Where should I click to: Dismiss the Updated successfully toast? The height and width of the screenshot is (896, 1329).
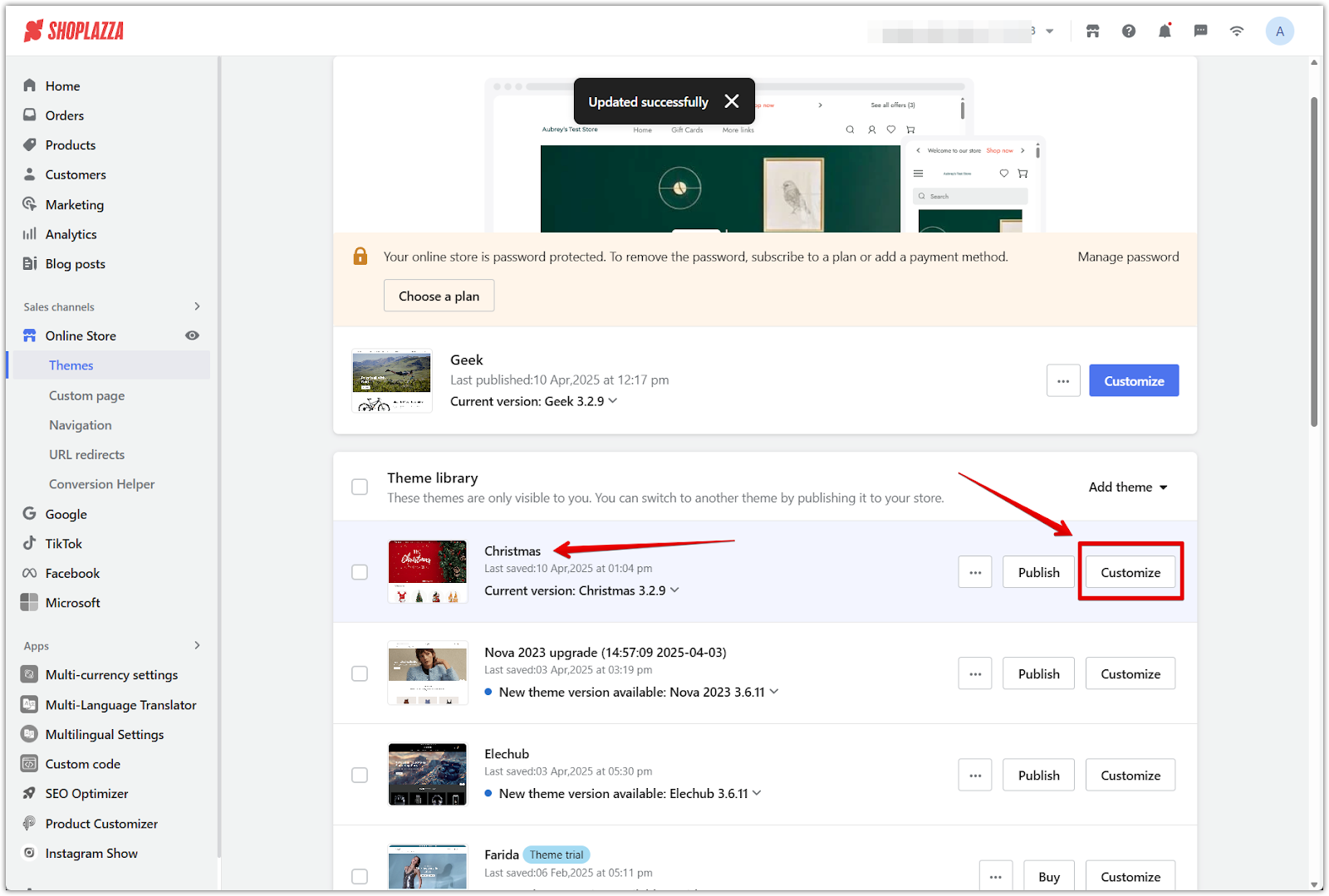tap(732, 101)
